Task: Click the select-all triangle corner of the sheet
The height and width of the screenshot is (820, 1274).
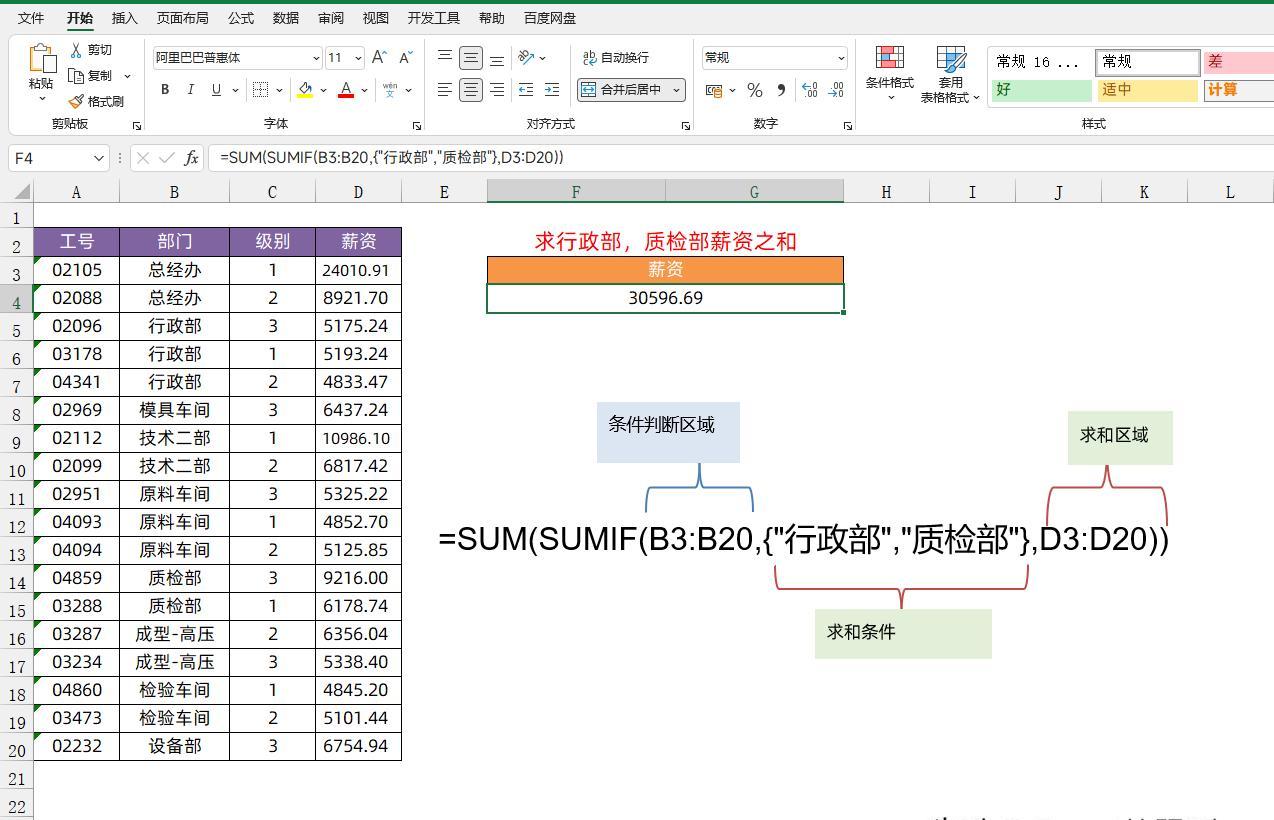Action: 21,191
